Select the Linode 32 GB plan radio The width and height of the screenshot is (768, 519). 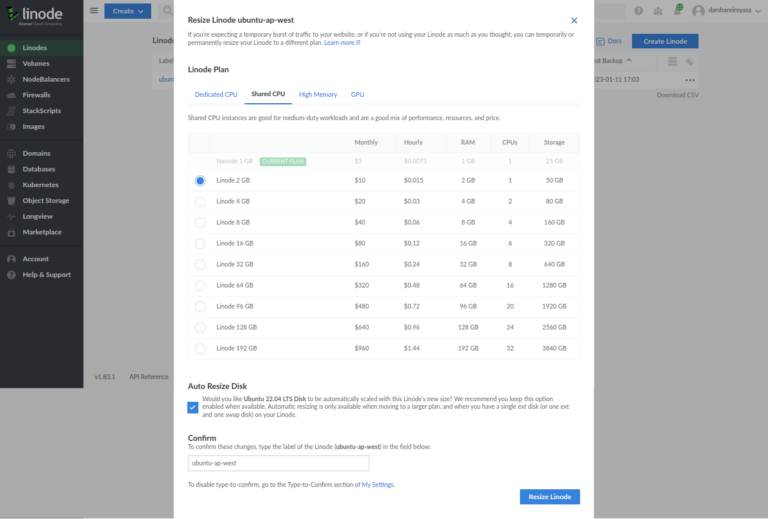tap(200, 264)
